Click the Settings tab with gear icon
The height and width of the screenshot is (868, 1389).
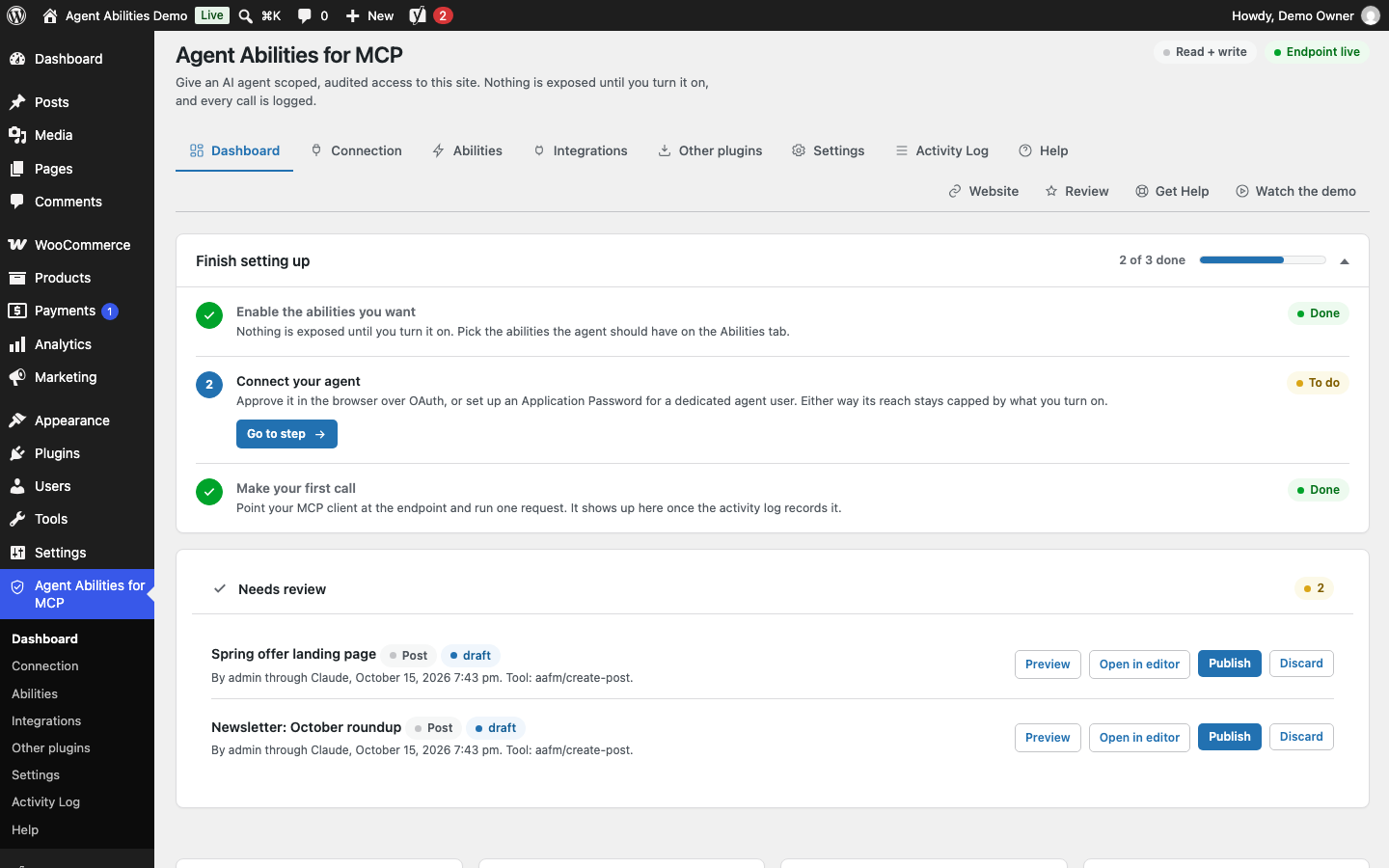coord(828,150)
